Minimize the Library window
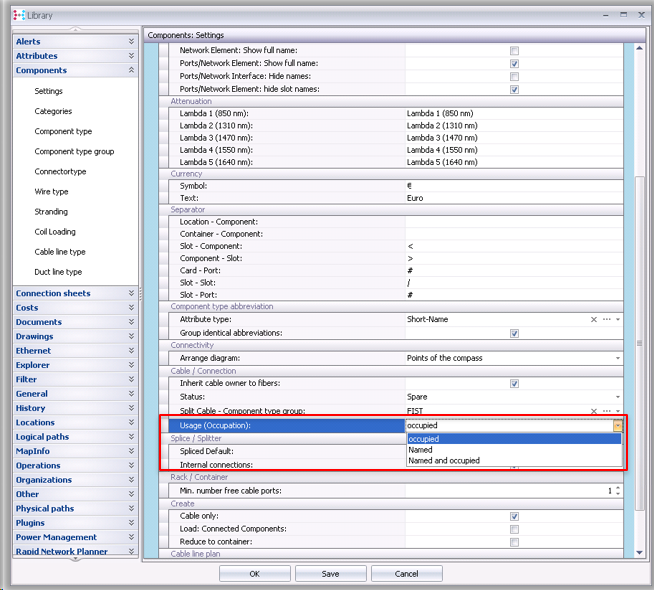The width and height of the screenshot is (654, 590). click(x=606, y=15)
